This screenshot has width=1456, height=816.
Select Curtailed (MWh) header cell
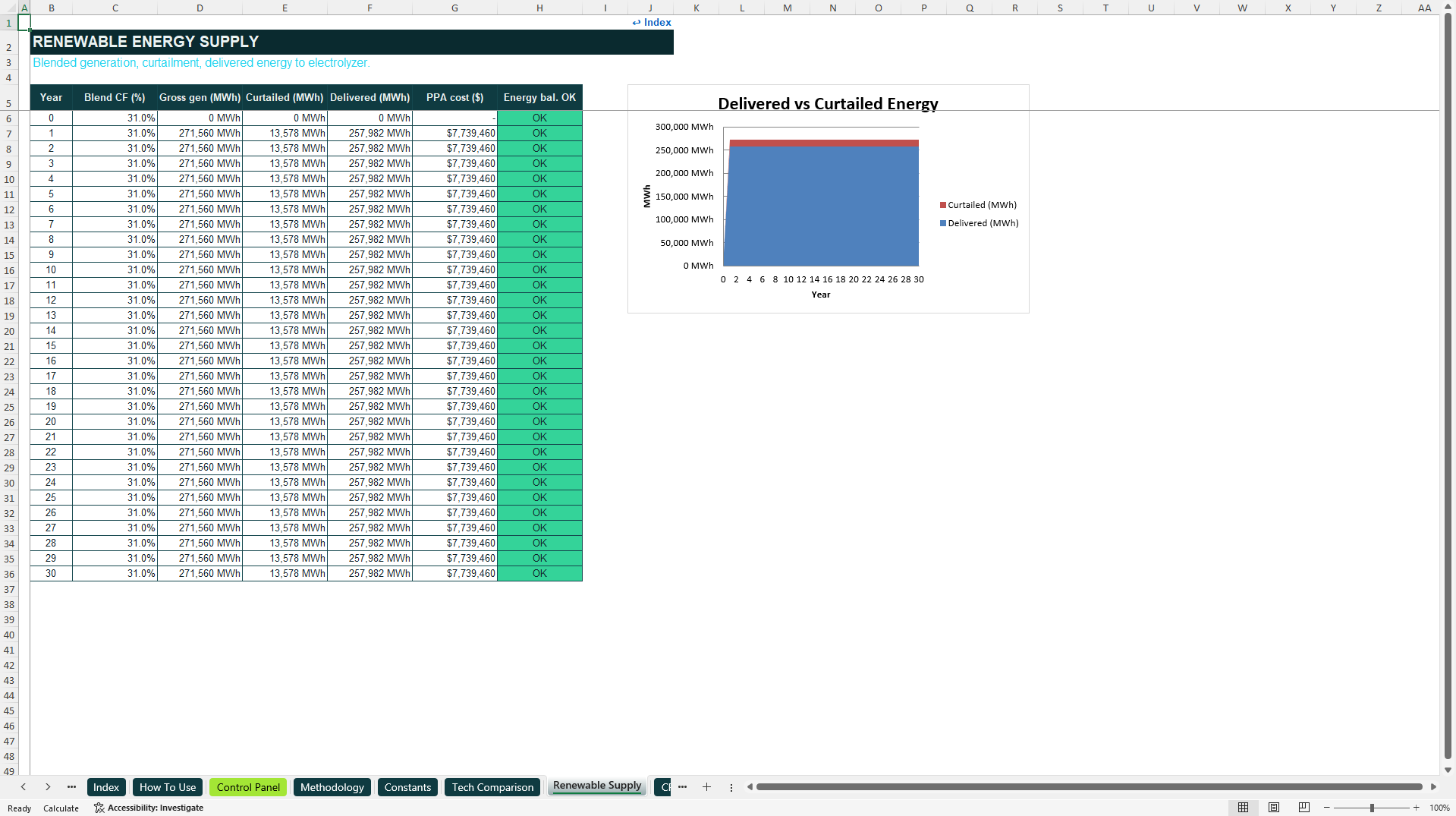click(x=285, y=97)
